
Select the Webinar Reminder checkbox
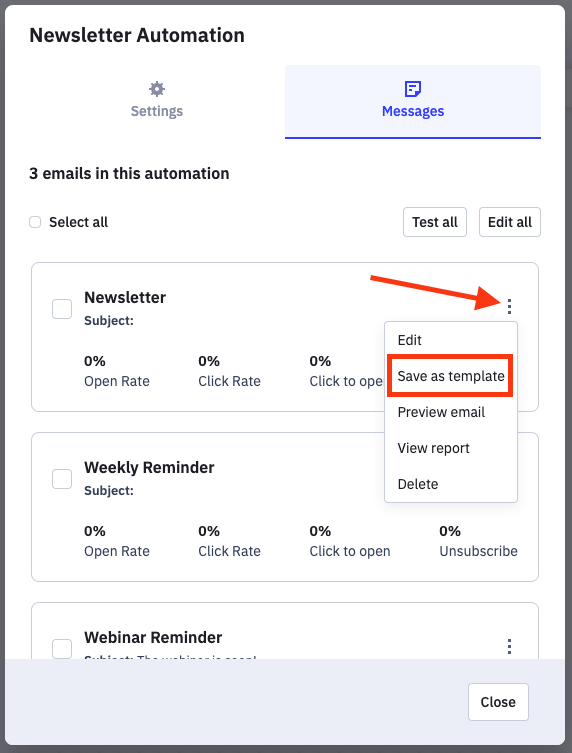pos(62,649)
